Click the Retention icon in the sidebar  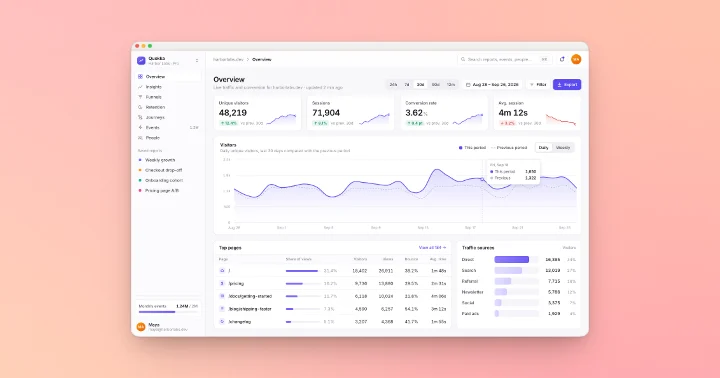[x=140, y=107]
